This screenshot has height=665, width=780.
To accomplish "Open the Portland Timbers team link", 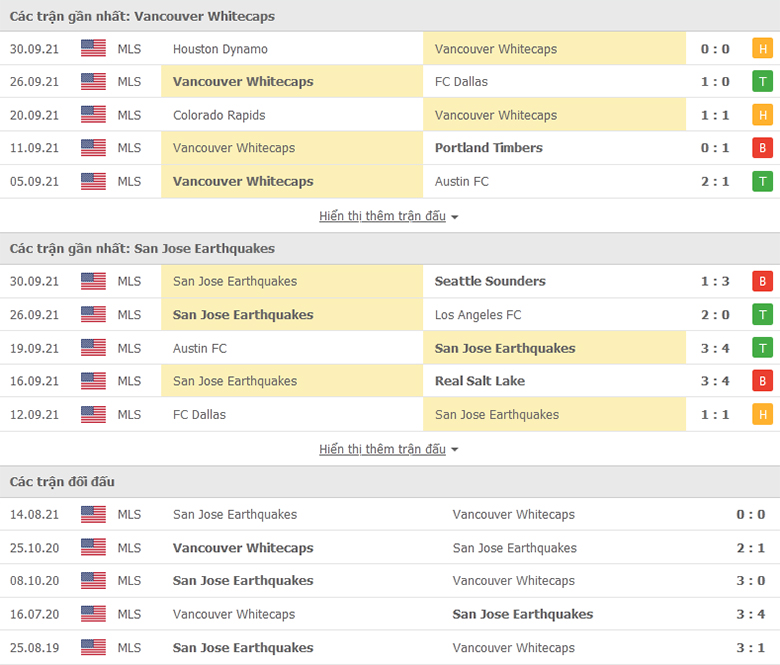I will (488, 148).
